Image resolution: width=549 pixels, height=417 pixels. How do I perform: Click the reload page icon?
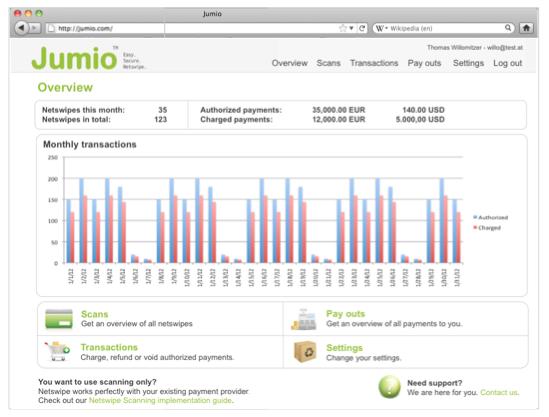(x=362, y=28)
